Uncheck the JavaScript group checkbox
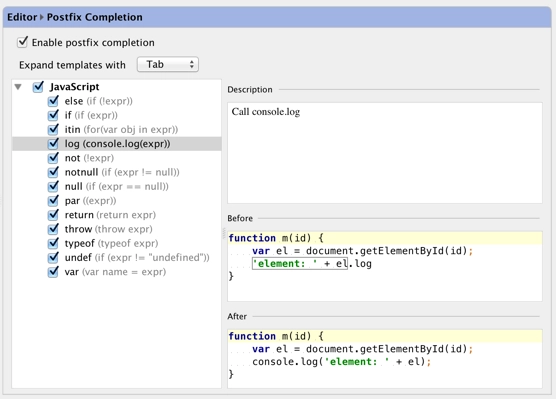Viewport: 556px width, 399px height. click(x=38, y=87)
